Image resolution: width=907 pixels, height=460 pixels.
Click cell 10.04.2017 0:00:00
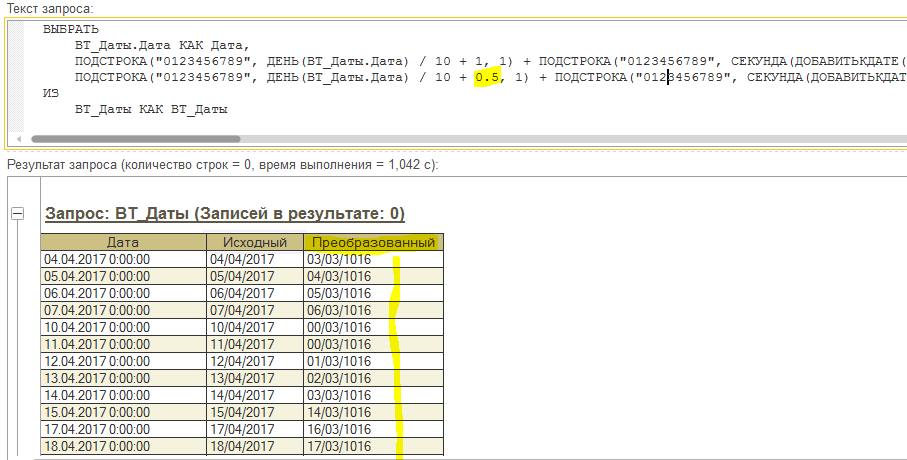pyautogui.click(x=123, y=327)
